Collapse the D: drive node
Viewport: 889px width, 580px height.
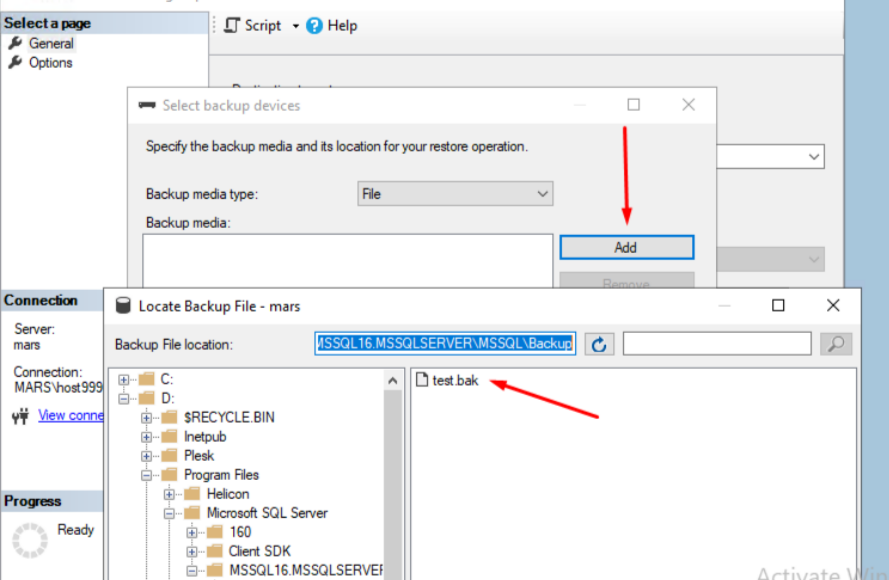point(124,399)
